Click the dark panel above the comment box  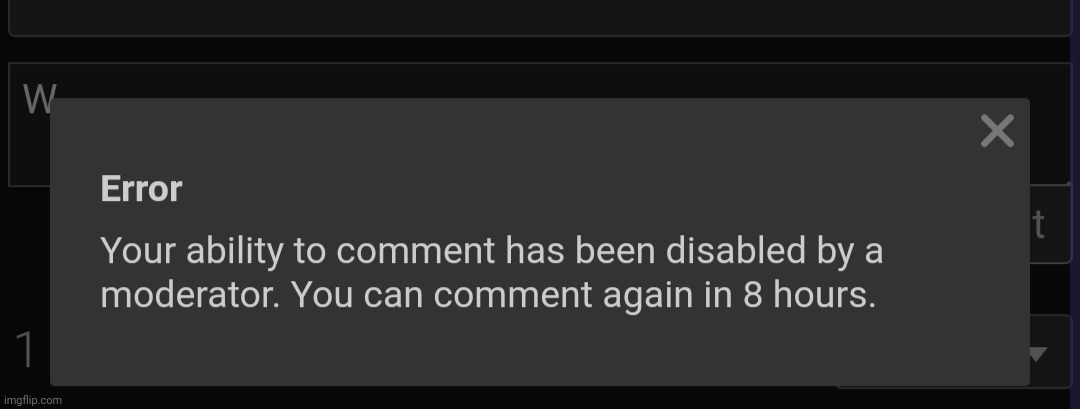pyautogui.click(x=539, y=17)
